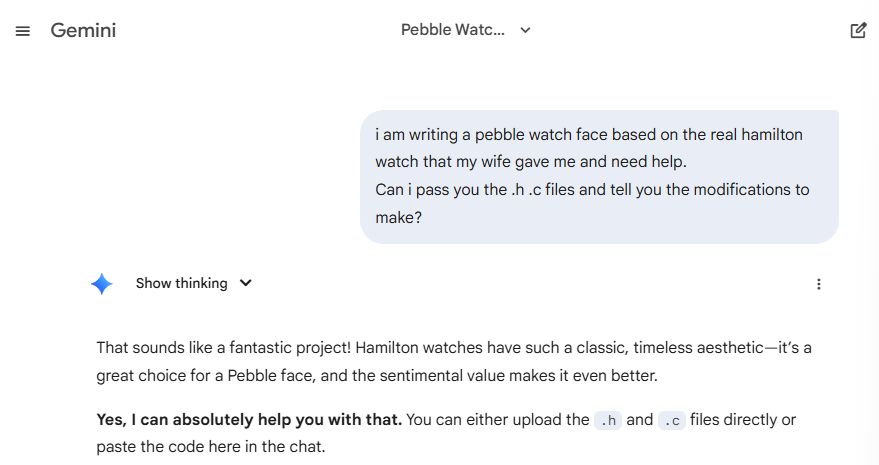Expand the Show thinking chevron arrow
The height and width of the screenshot is (465, 879).
(246, 284)
